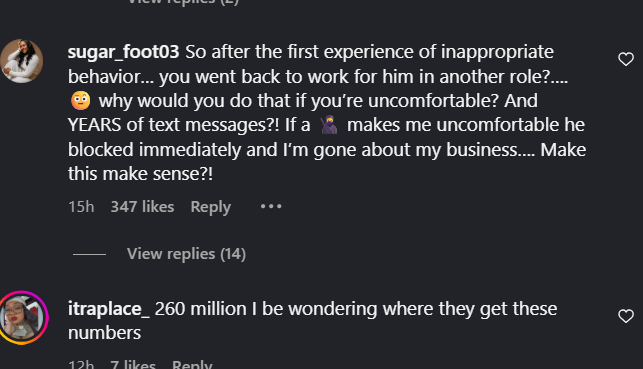Open sugar_foot03's profile picture

21,61
